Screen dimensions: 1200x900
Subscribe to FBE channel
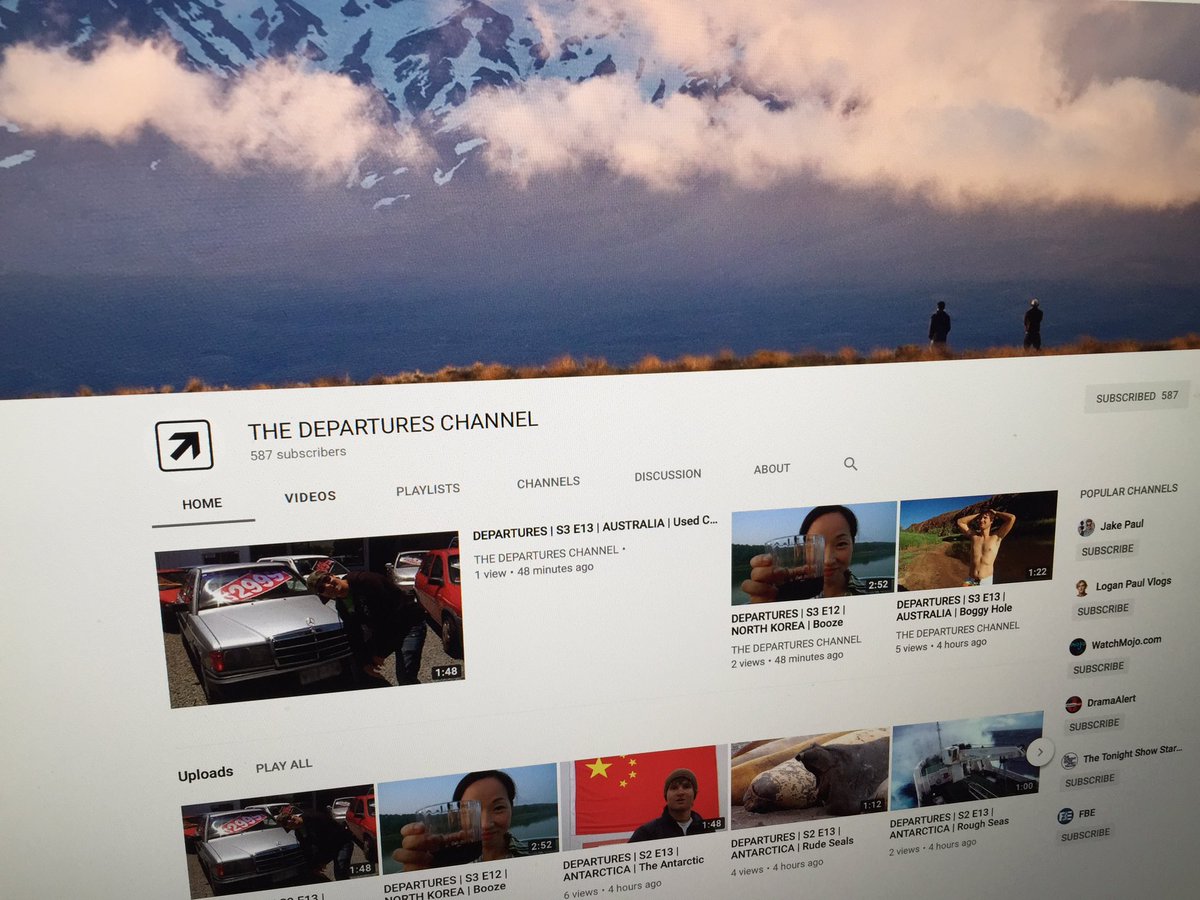[x=1085, y=835]
